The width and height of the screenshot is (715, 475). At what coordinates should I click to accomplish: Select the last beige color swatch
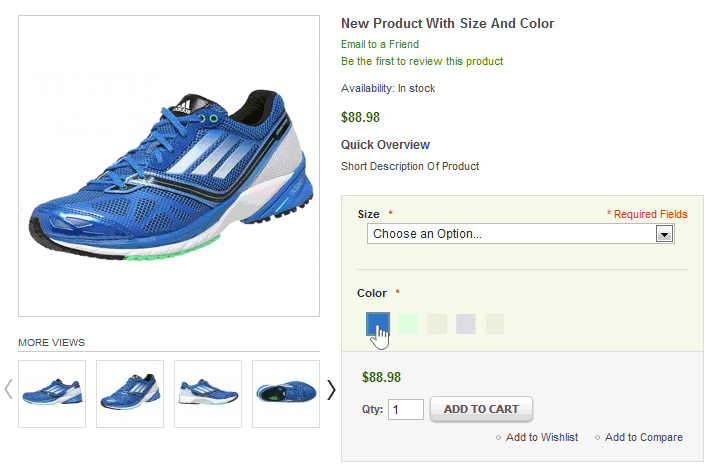[x=495, y=324]
